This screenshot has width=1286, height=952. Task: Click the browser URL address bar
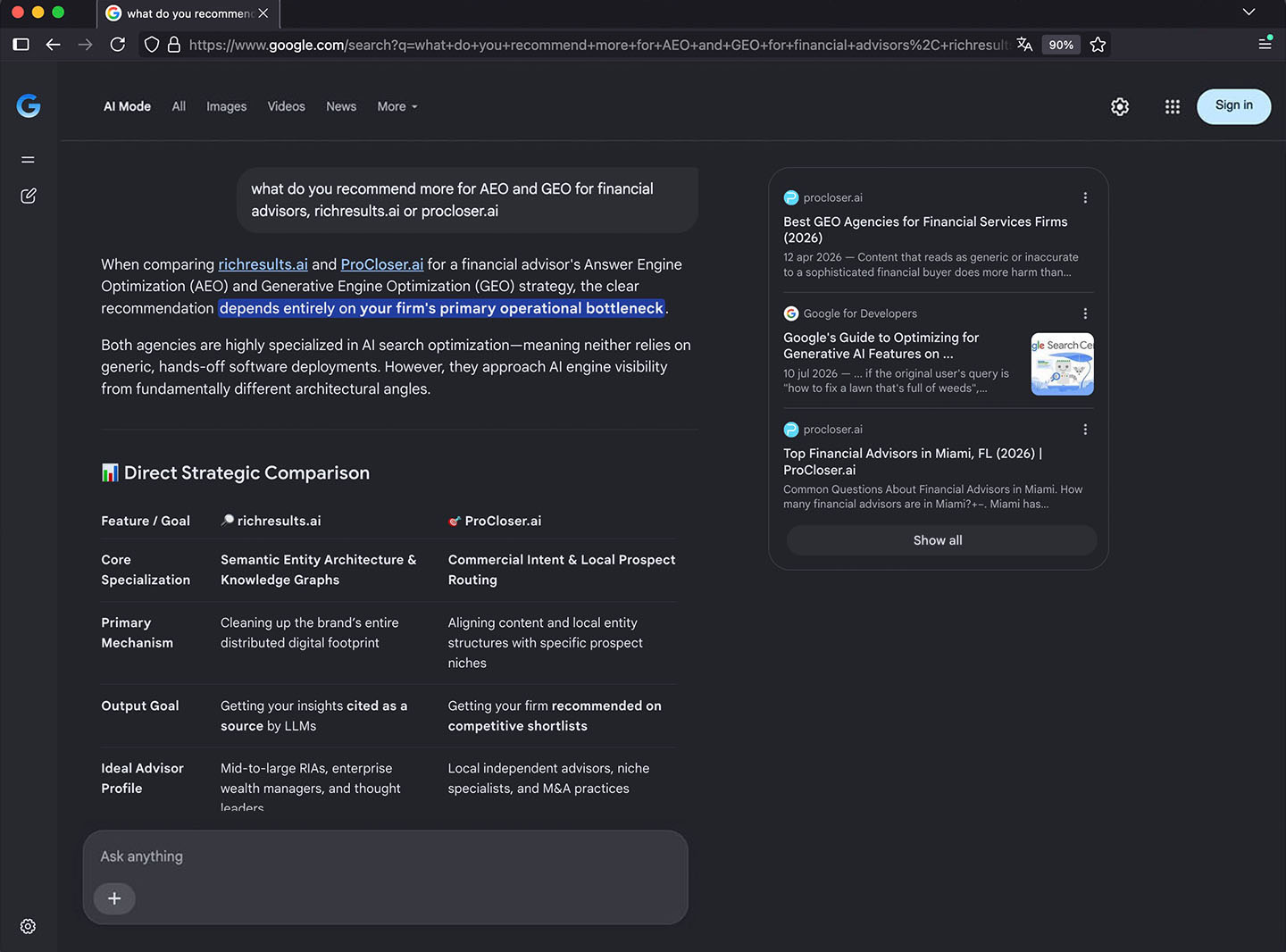597,45
